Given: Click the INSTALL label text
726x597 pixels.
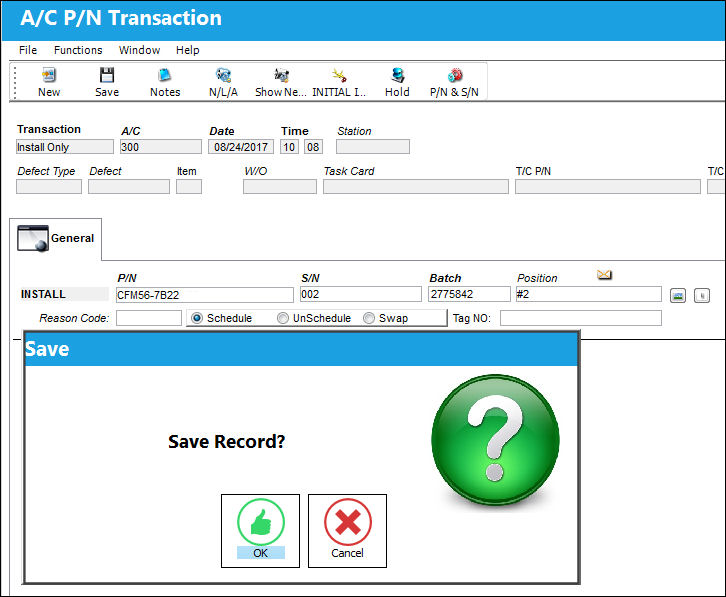Looking at the screenshot, I should (x=43, y=294).
